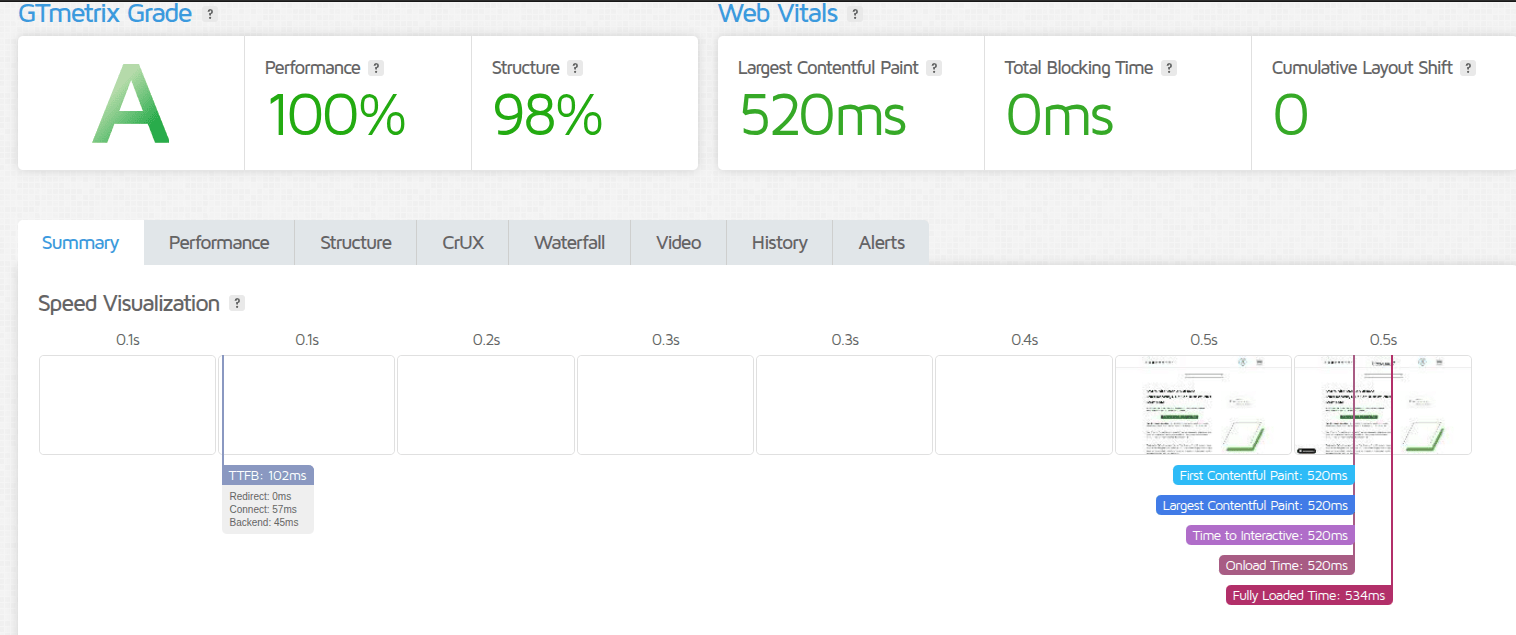Click the Performance score help icon
1516x635 pixels.
tap(376, 68)
